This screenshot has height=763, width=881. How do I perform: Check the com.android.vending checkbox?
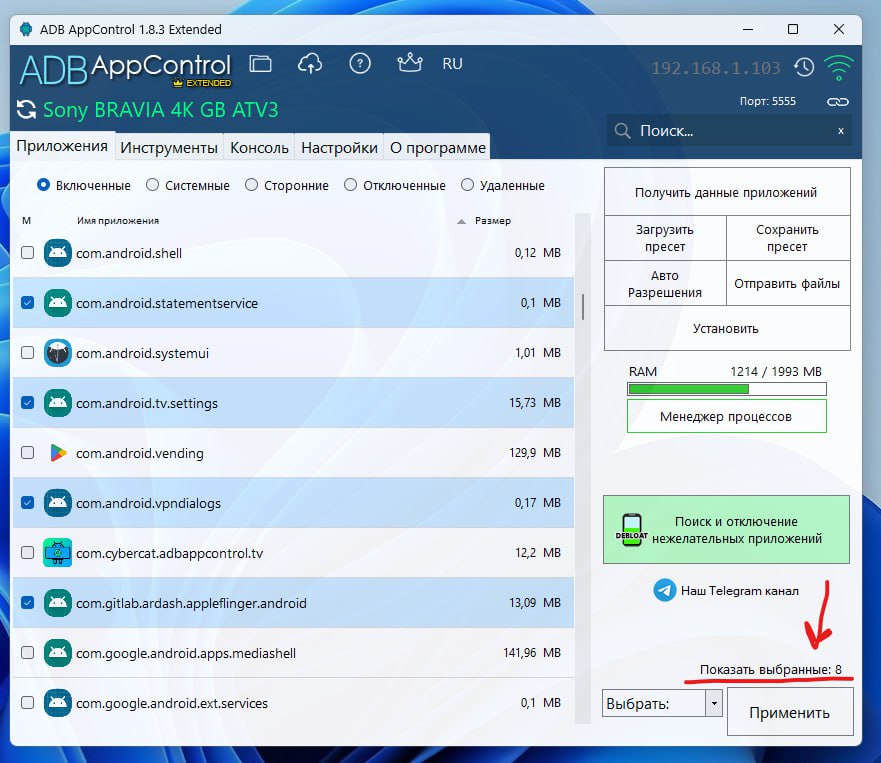click(x=28, y=453)
